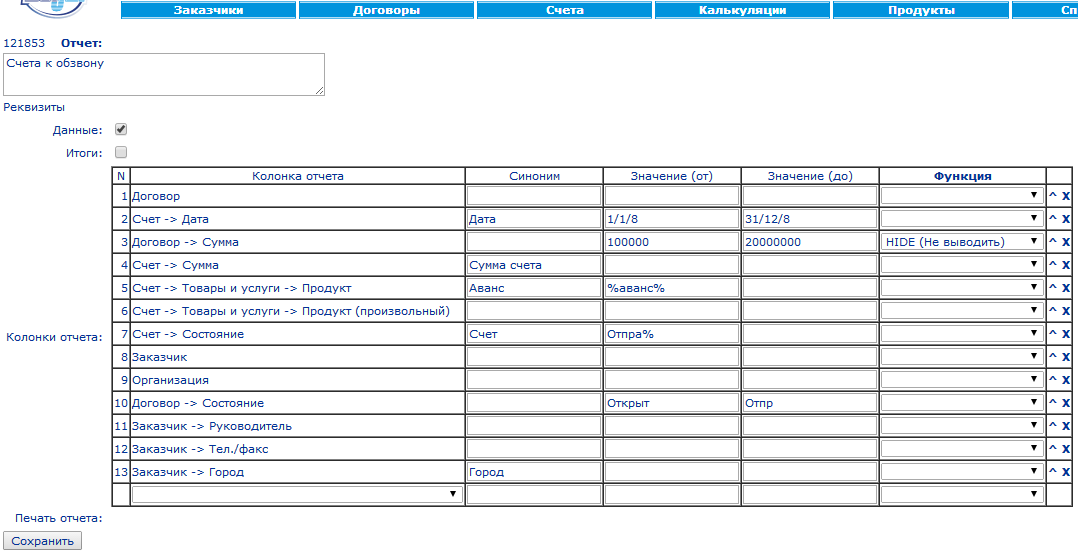Click the Функция column header

click(x=962, y=176)
